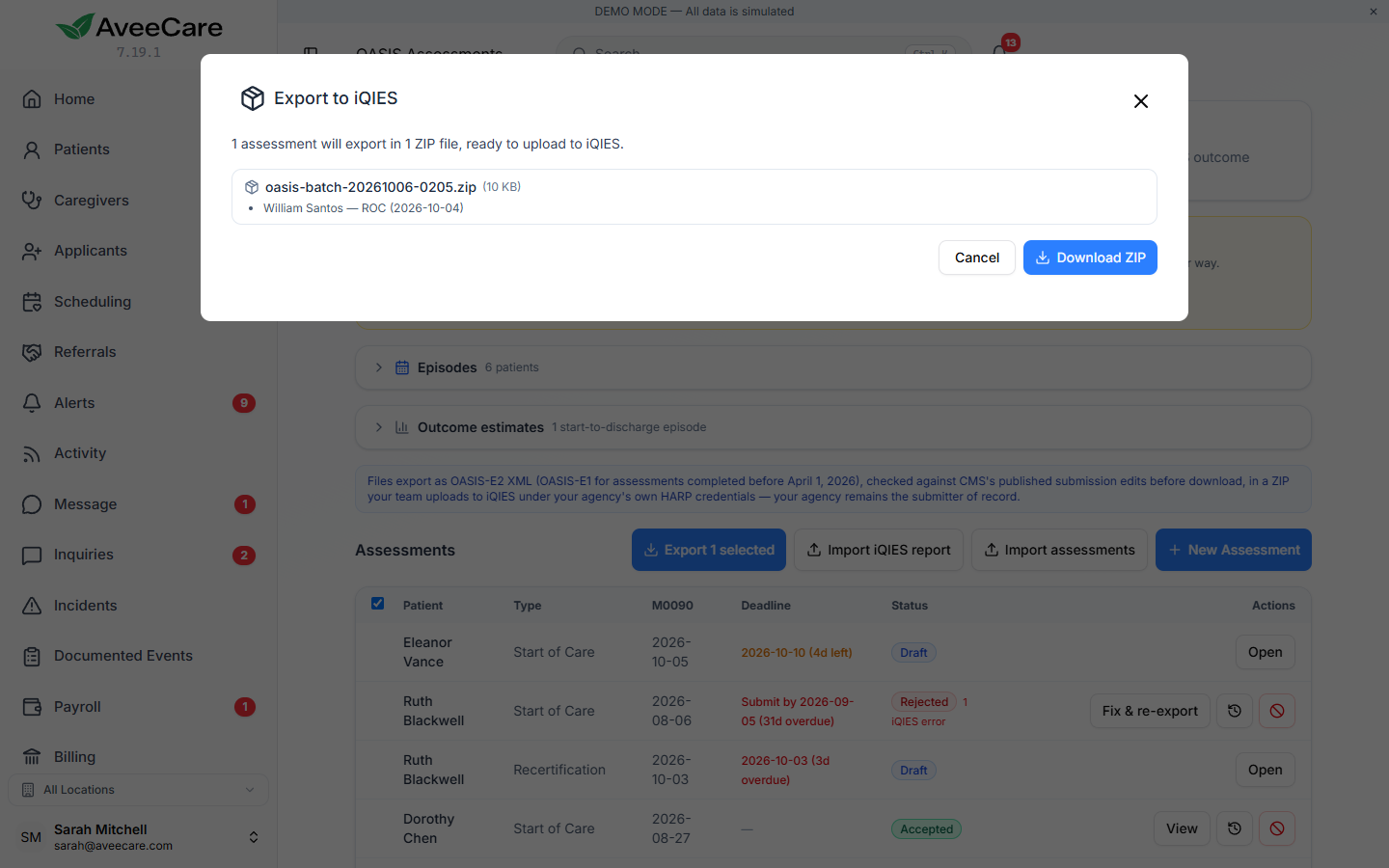
Task: Click the red void icon in Ruth Blackwell's row
Action: point(1277,711)
